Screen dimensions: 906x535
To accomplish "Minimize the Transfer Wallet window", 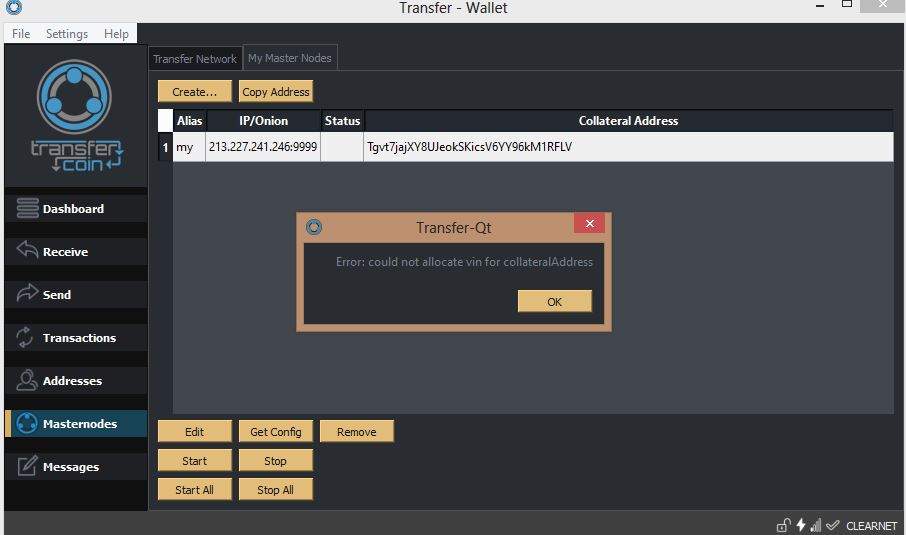I will (x=819, y=6).
